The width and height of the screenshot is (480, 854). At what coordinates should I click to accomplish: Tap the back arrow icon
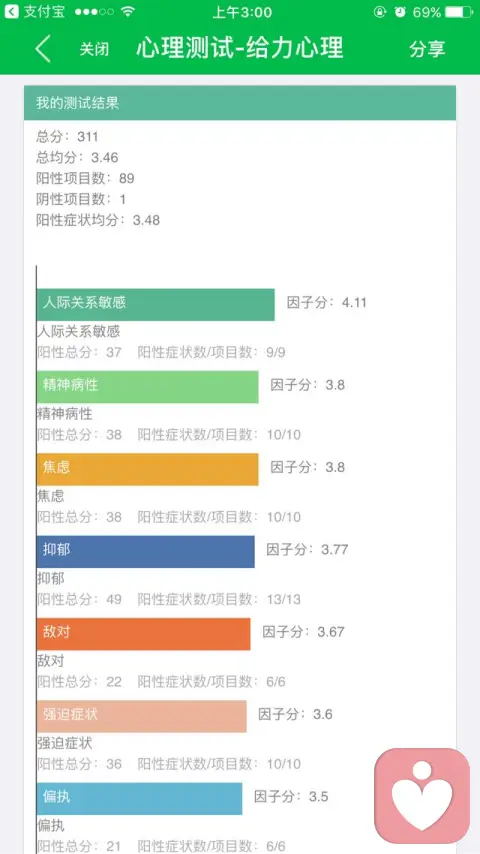coord(43,49)
